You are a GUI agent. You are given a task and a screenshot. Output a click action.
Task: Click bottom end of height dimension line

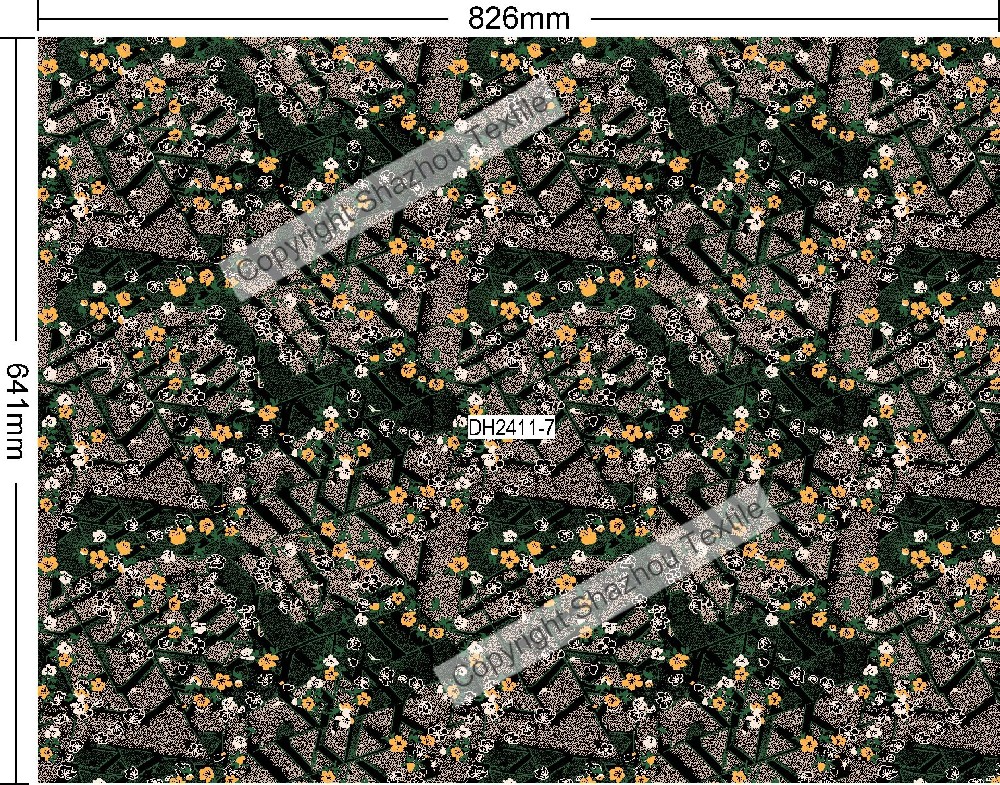click(x=16, y=780)
